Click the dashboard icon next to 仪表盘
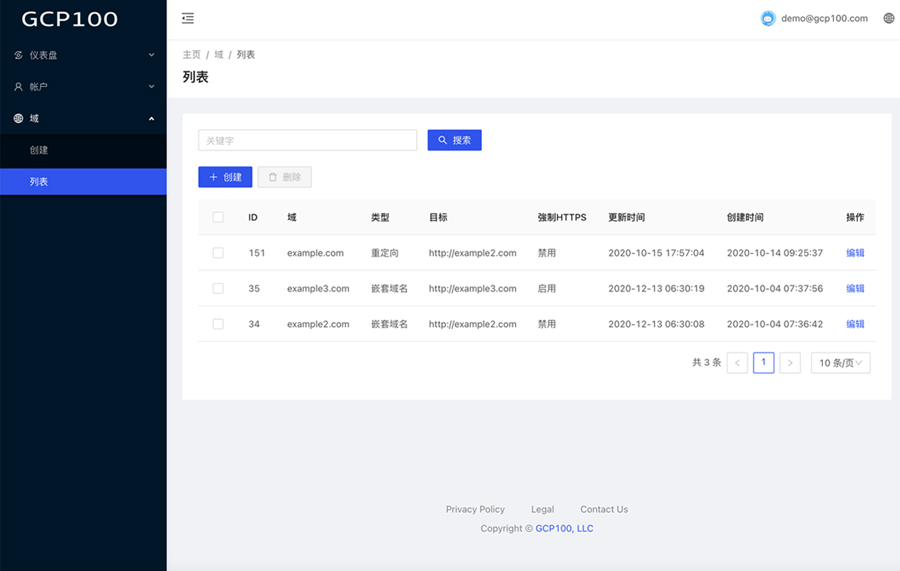Image resolution: width=900 pixels, height=571 pixels. (x=18, y=55)
